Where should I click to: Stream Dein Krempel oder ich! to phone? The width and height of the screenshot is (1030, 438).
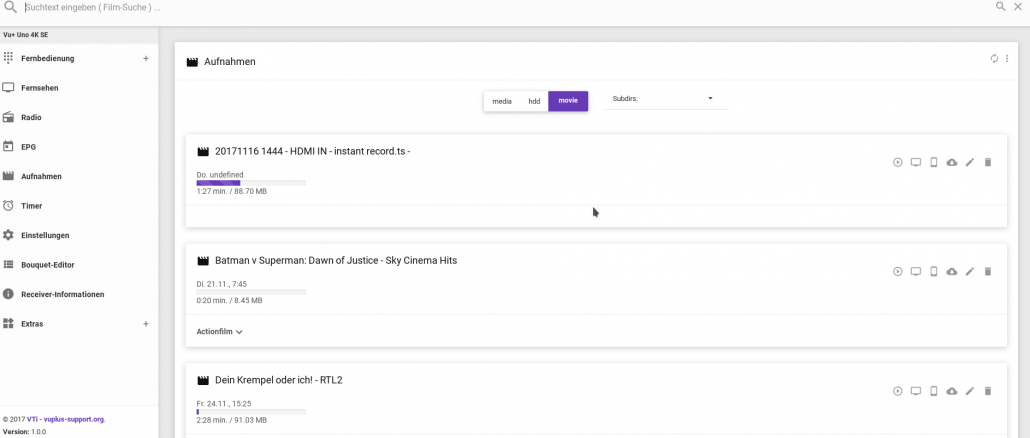point(933,391)
